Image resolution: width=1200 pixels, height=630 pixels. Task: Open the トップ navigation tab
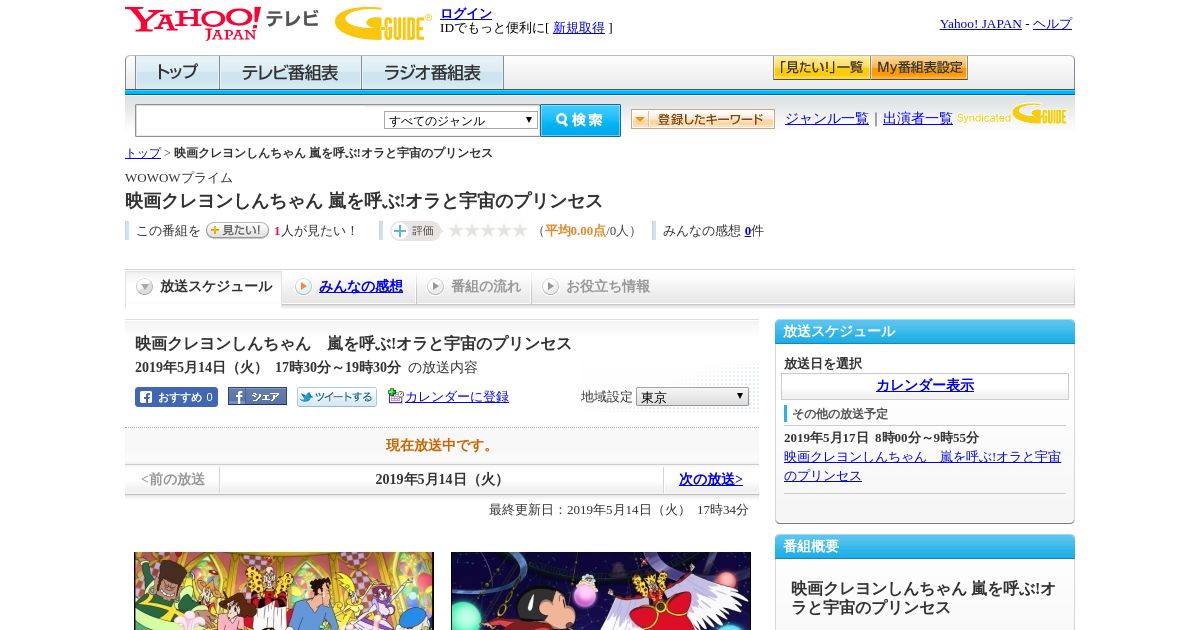point(177,73)
